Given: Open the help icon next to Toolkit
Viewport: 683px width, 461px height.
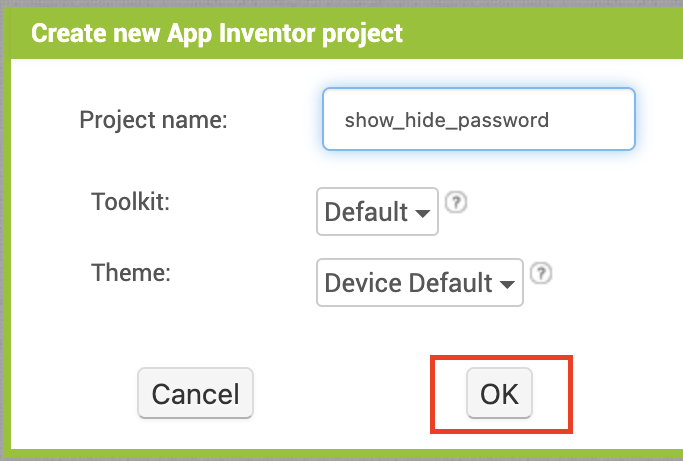Looking at the screenshot, I should click(x=456, y=203).
